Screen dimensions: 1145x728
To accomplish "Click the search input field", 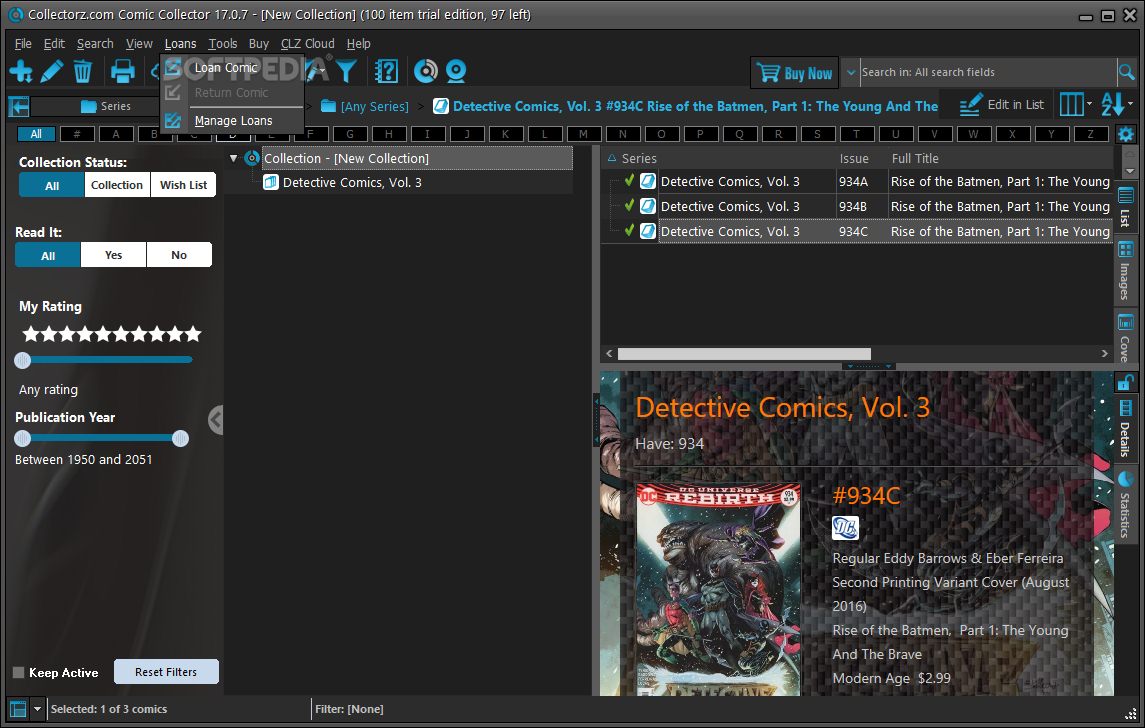I will [x=988, y=72].
